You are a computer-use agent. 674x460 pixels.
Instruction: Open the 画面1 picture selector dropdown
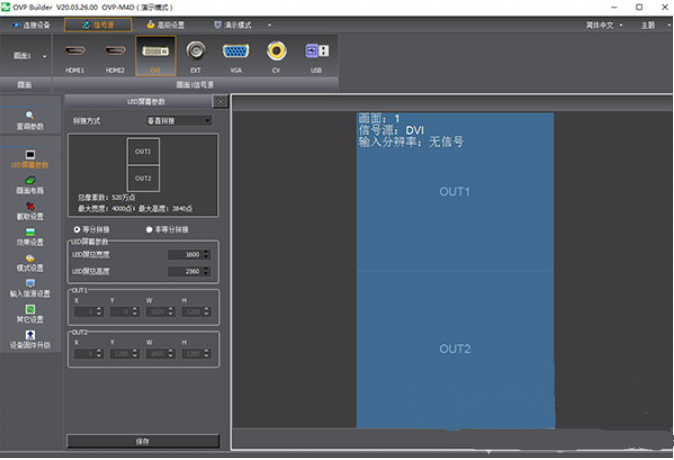28,56
